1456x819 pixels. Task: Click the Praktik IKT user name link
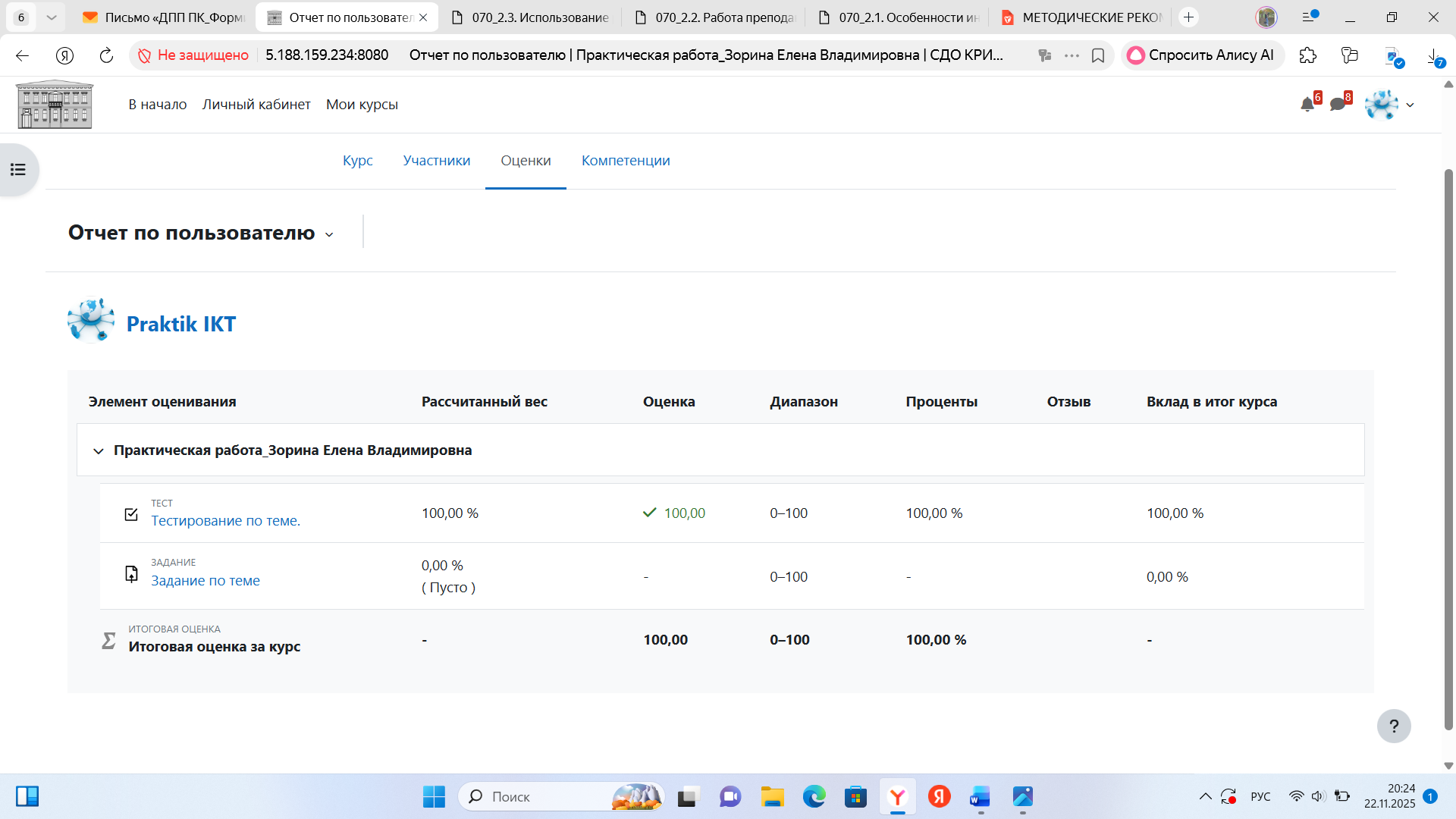[x=180, y=324]
